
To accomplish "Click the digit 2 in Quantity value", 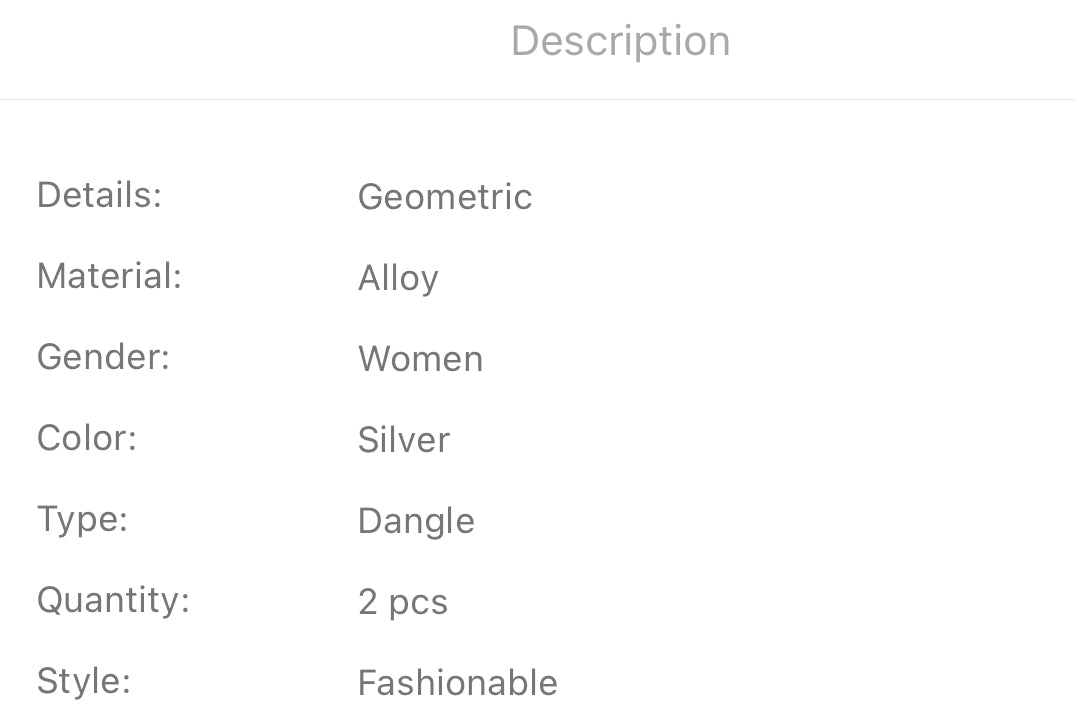I will point(367,602).
